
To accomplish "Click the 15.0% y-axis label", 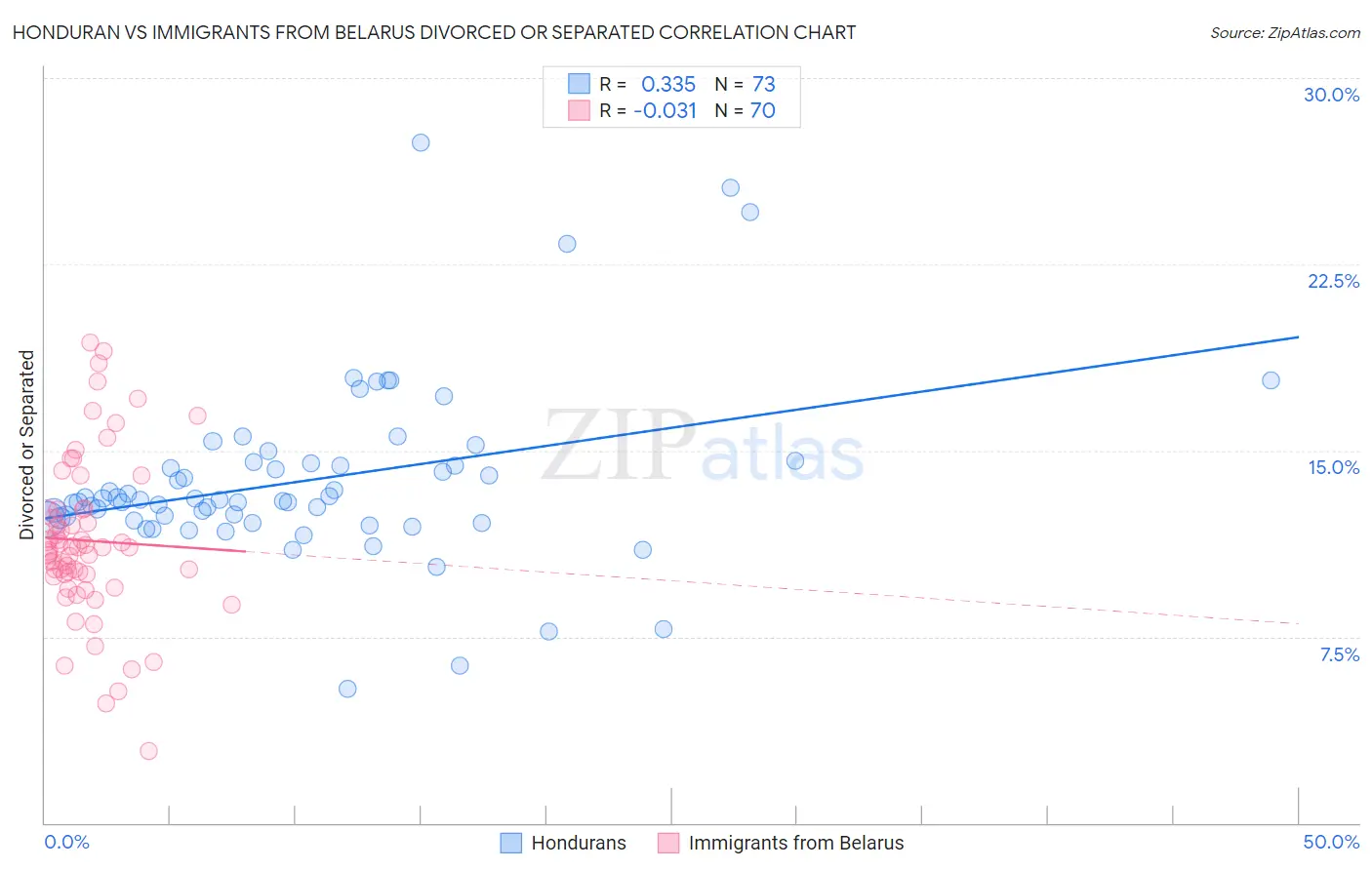I will click(1333, 467).
